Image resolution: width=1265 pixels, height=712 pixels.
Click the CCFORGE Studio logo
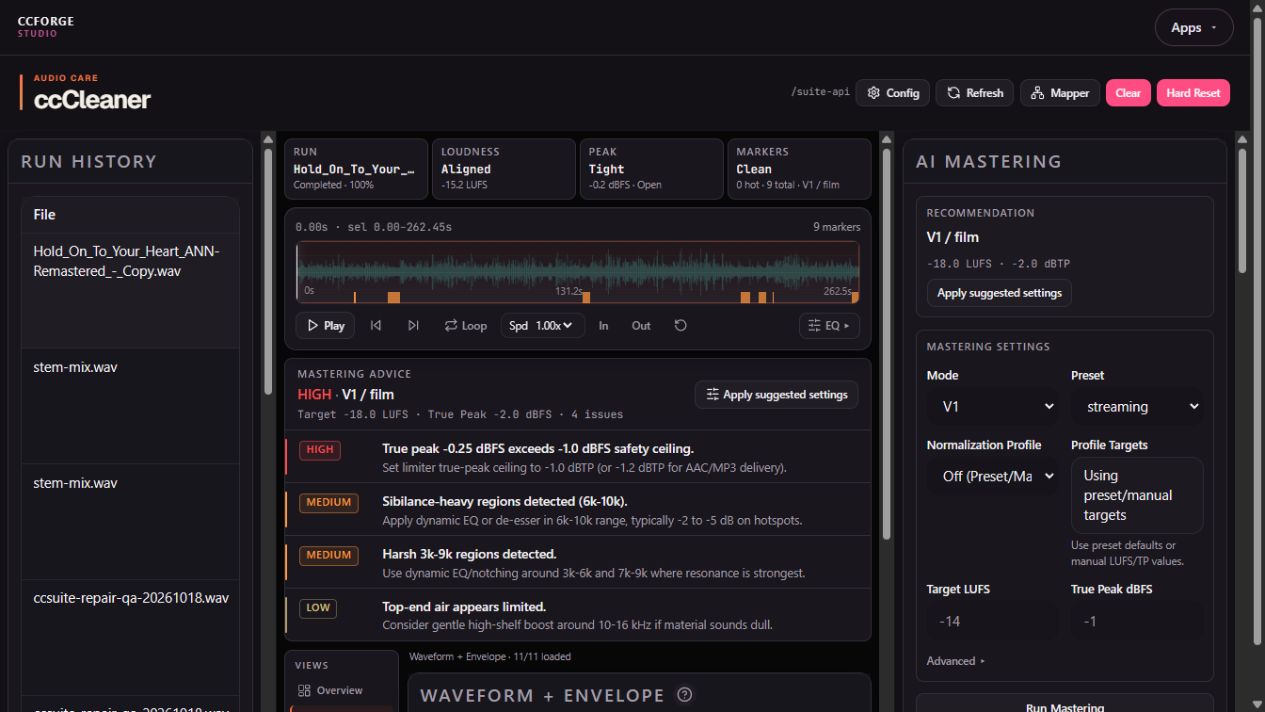46,26
